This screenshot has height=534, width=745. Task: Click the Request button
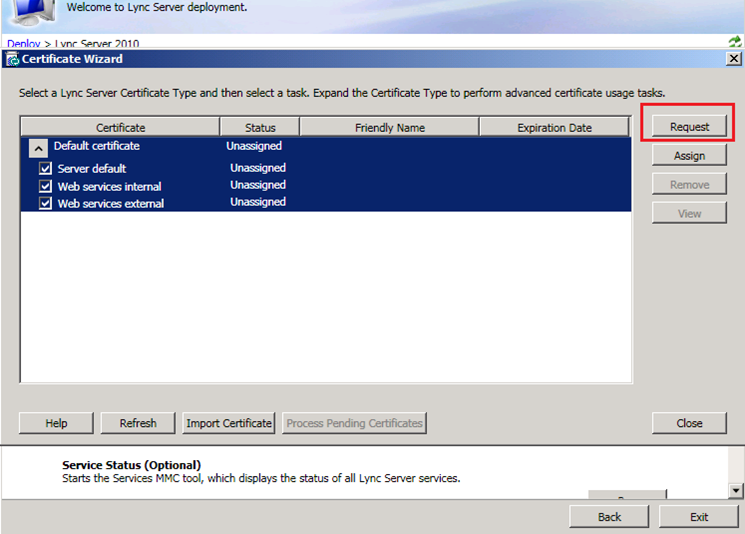(689, 127)
